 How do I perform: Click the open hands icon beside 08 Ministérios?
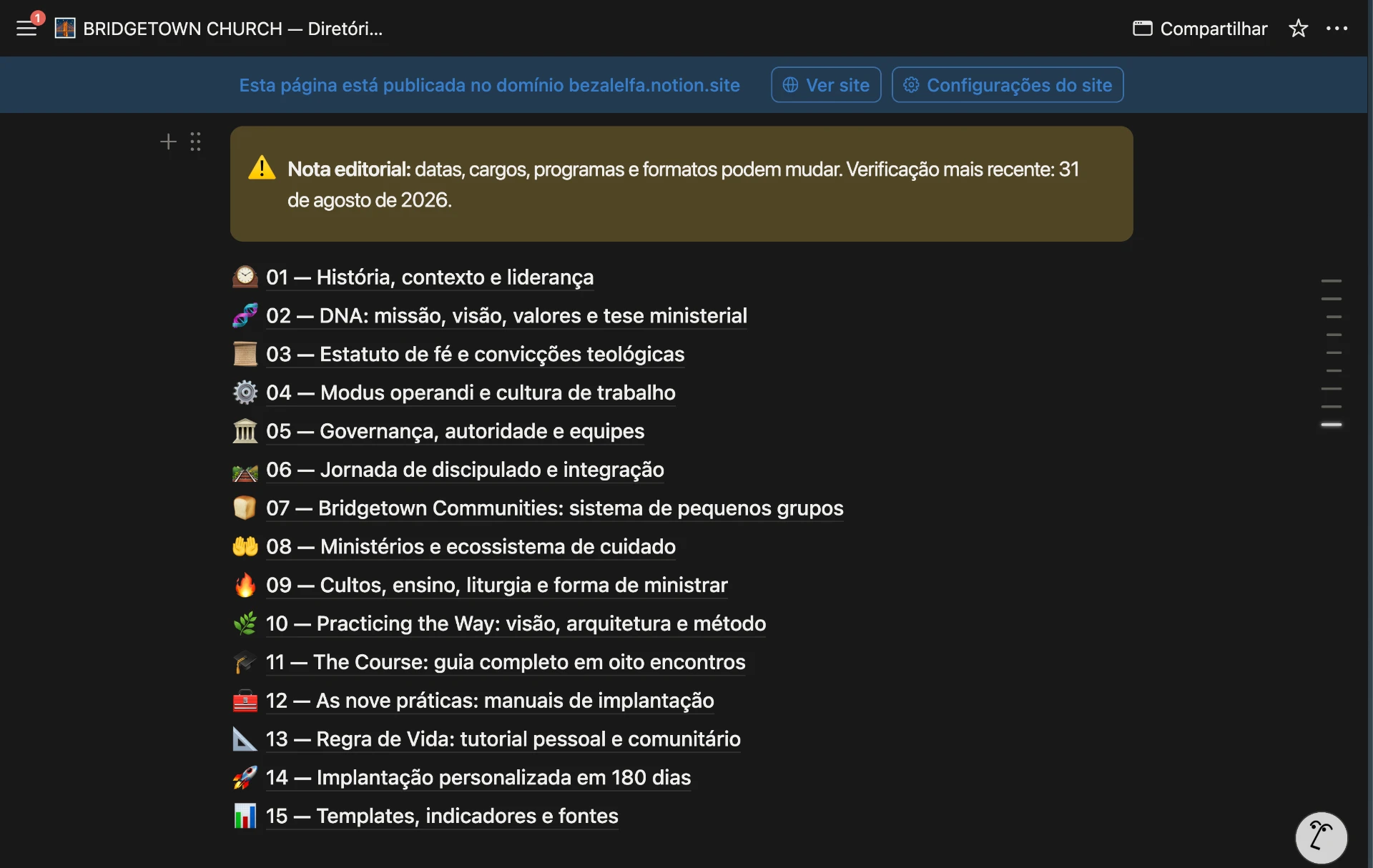click(x=245, y=546)
